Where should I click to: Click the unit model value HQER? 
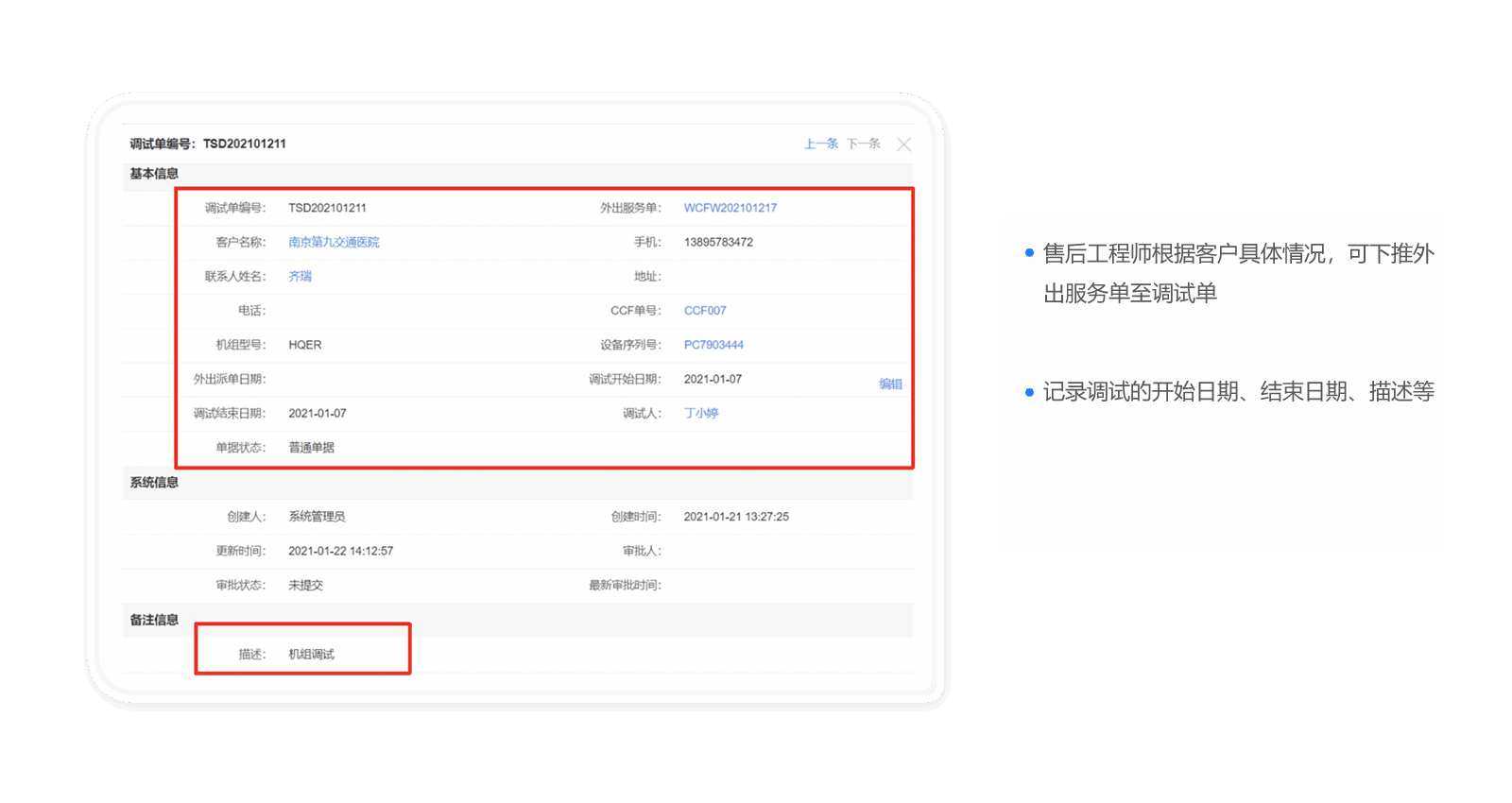[x=304, y=345]
